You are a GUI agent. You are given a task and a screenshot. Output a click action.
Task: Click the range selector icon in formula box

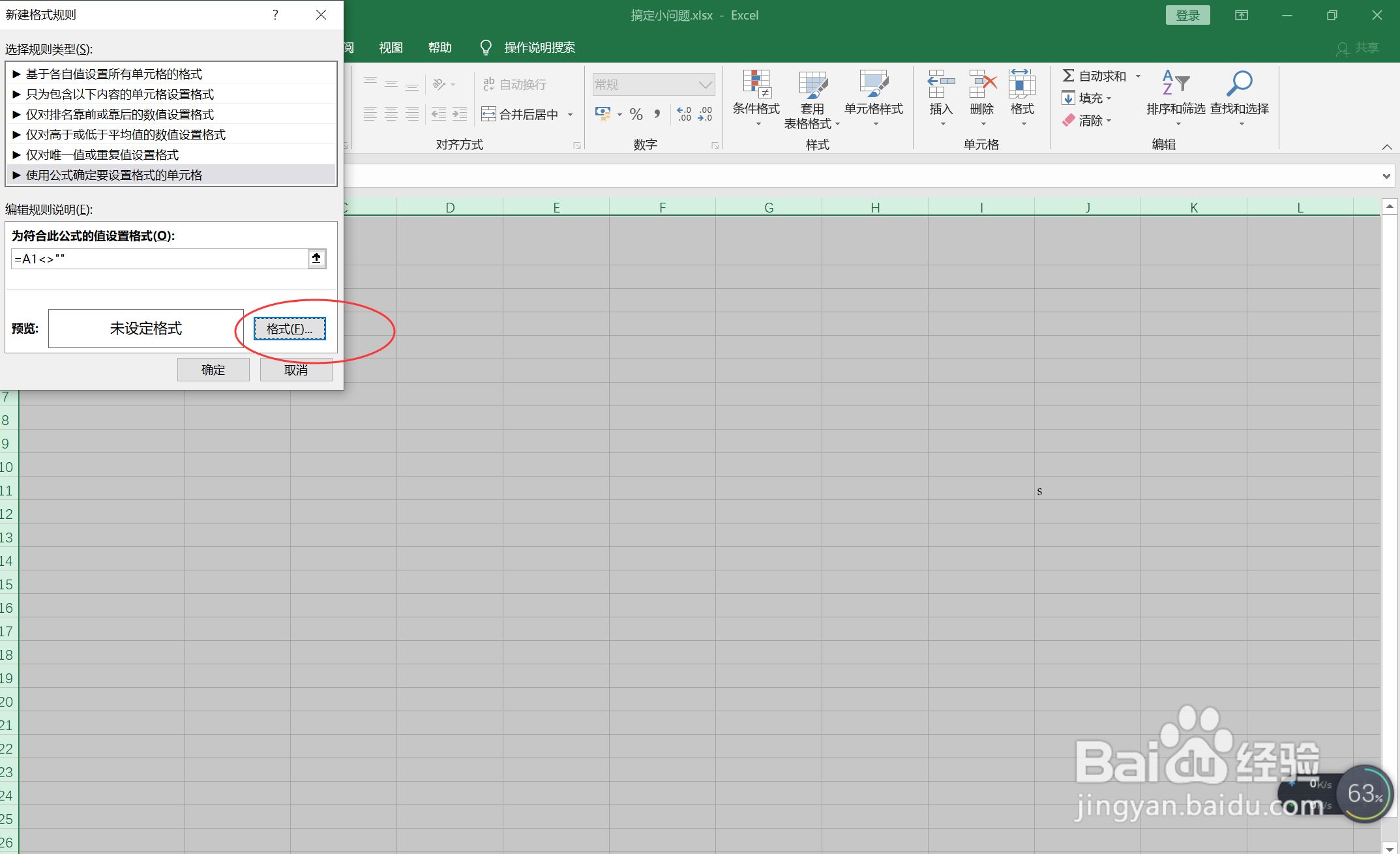(x=316, y=259)
